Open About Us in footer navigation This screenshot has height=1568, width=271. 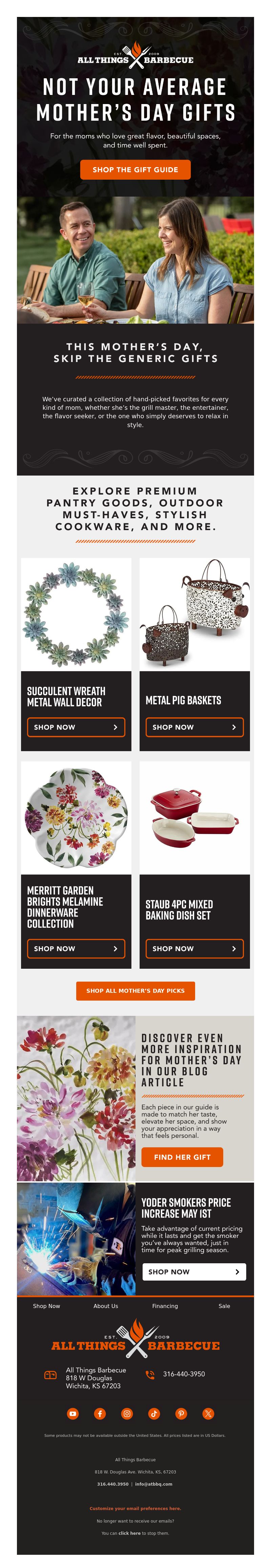[106, 1306]
